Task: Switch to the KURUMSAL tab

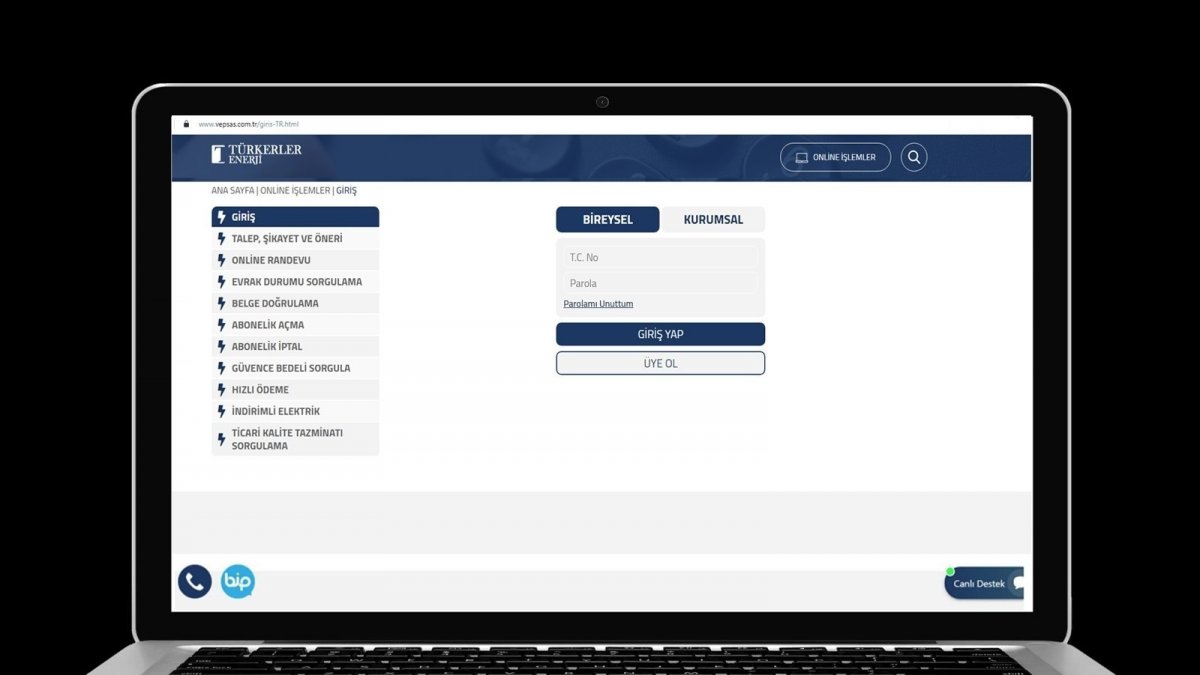Action: [x=714, y=219]
